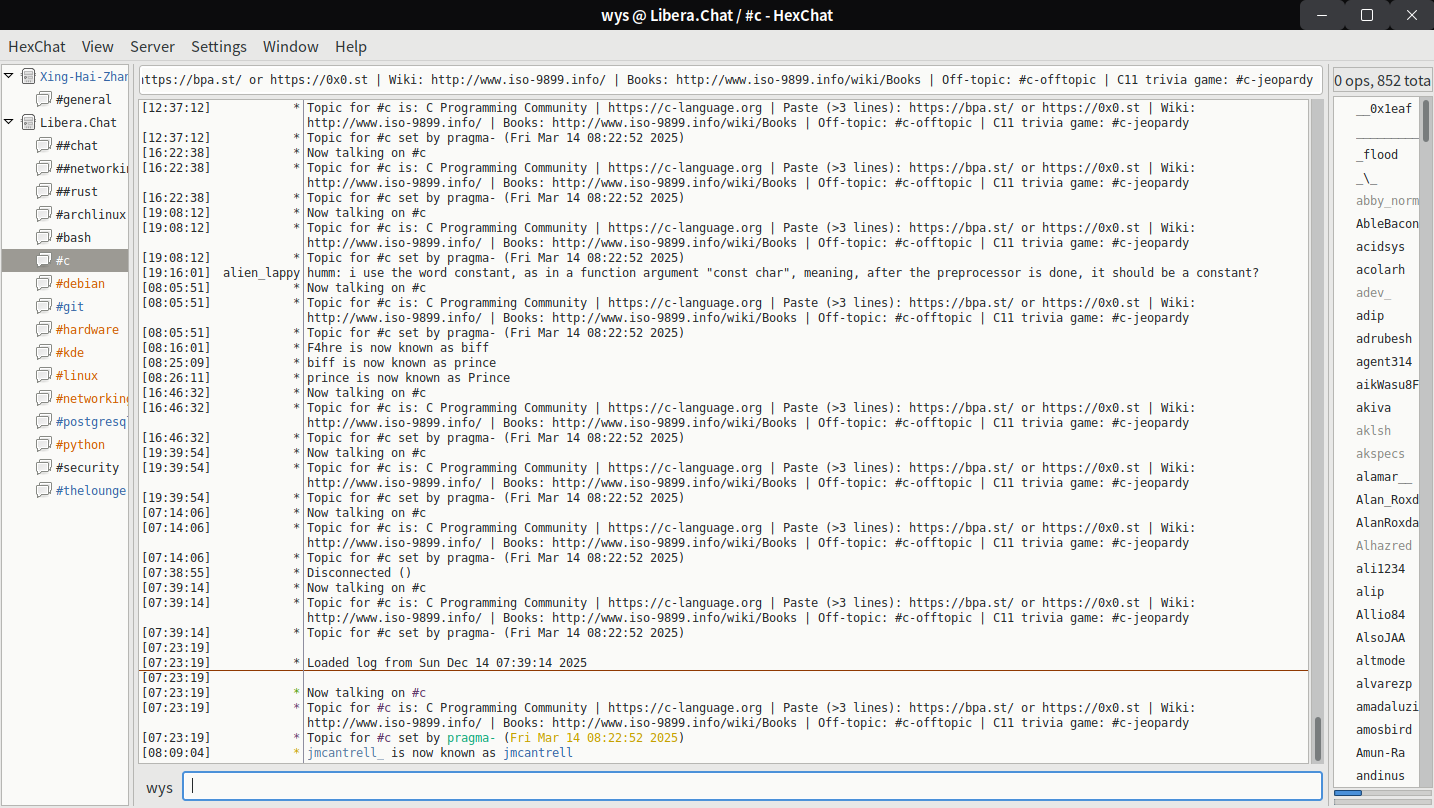The image size is (1434, 808).
Task: Open the Server menu
Action: pos(152,47)
